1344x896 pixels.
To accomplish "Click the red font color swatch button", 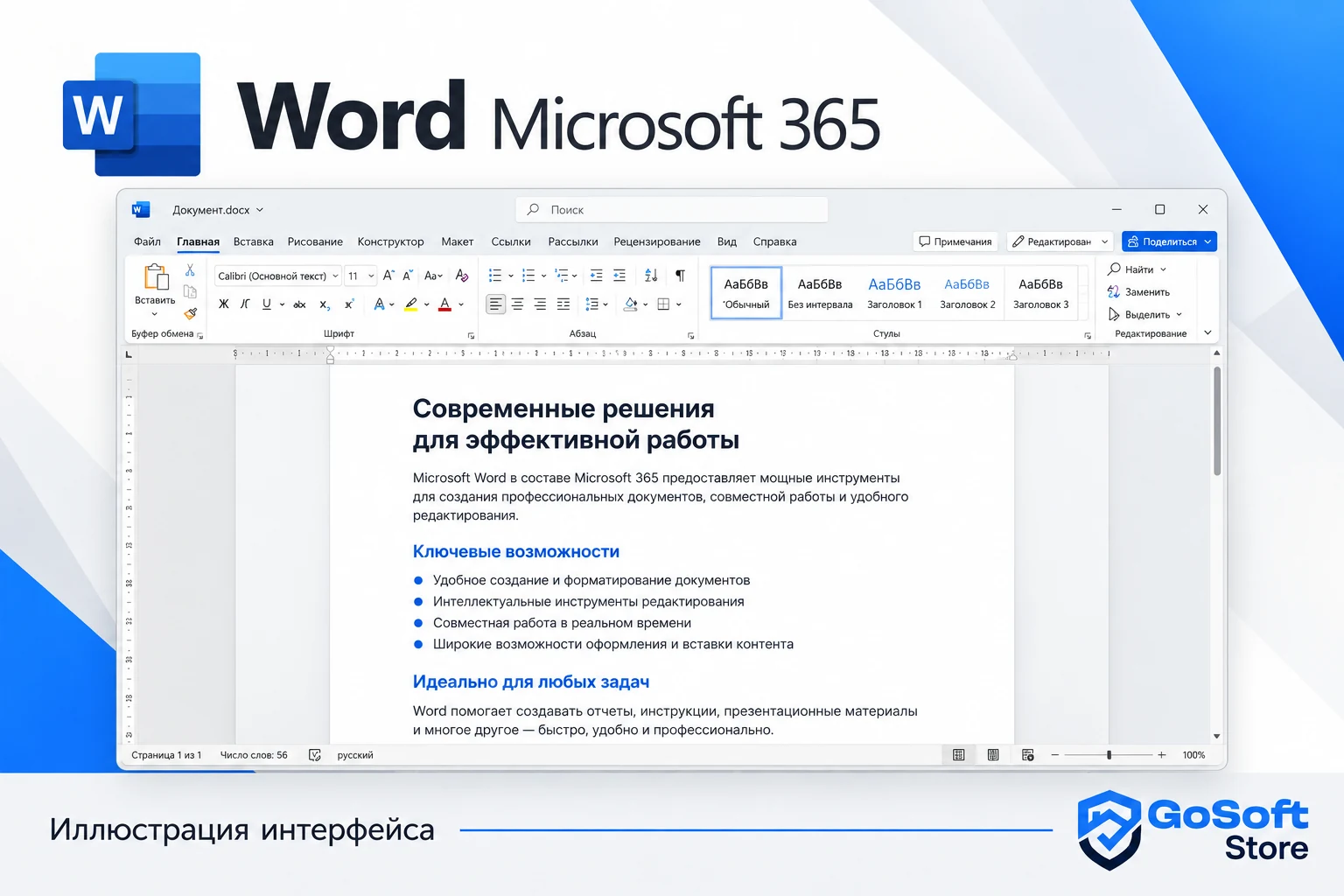I will [x=444, y=304].
